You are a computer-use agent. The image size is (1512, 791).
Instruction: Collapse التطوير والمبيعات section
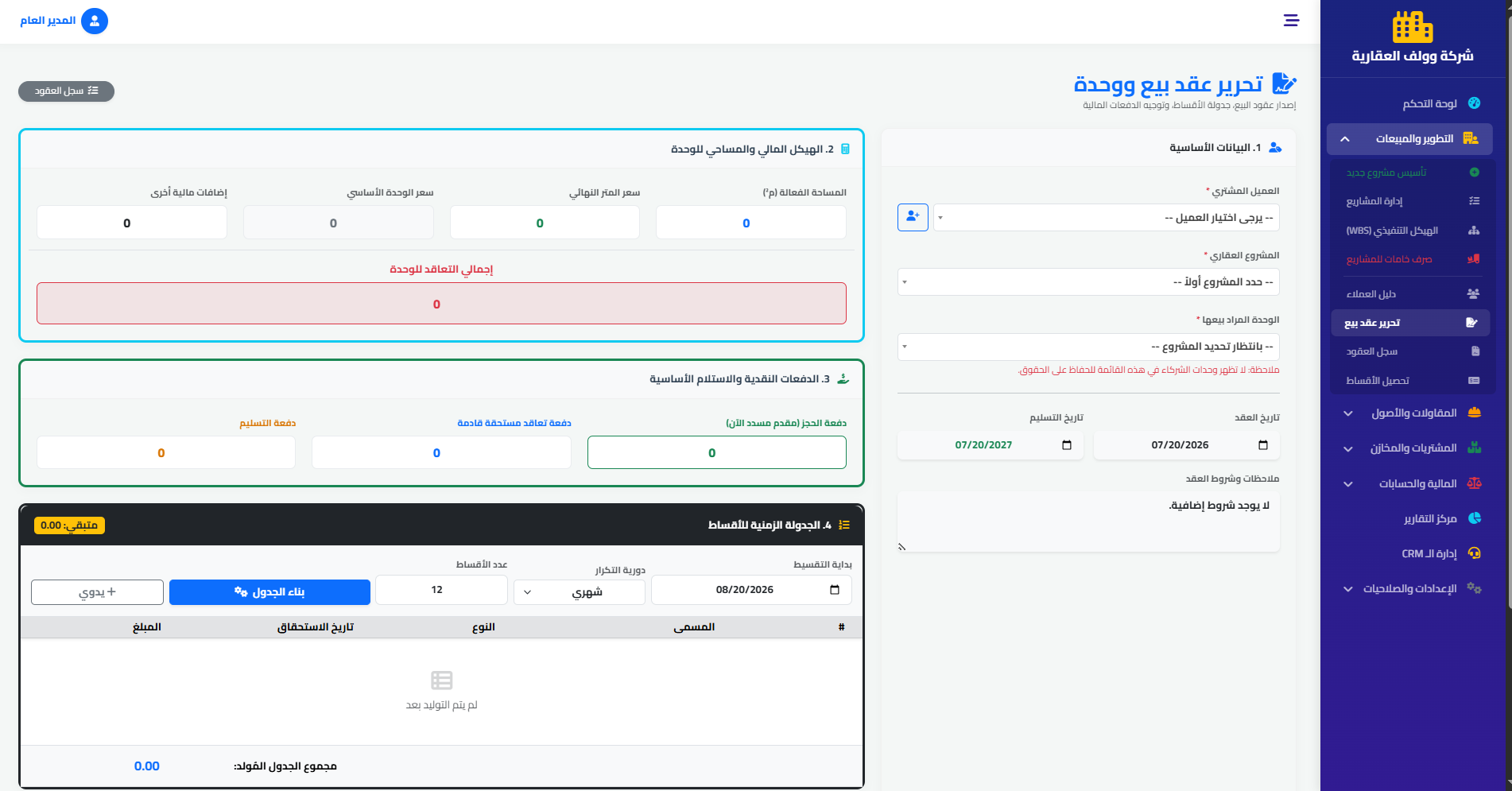(x=1410, y=139)
